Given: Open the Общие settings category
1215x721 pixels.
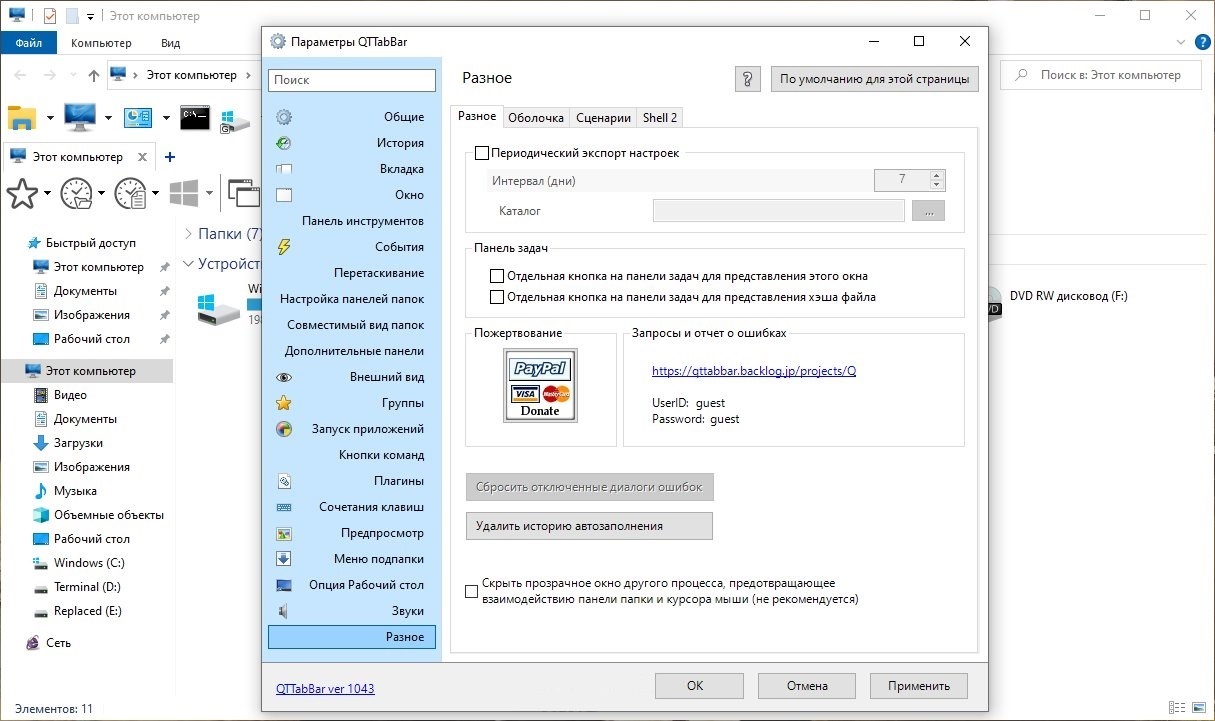Looking at the screenshot, I should 352,117.
